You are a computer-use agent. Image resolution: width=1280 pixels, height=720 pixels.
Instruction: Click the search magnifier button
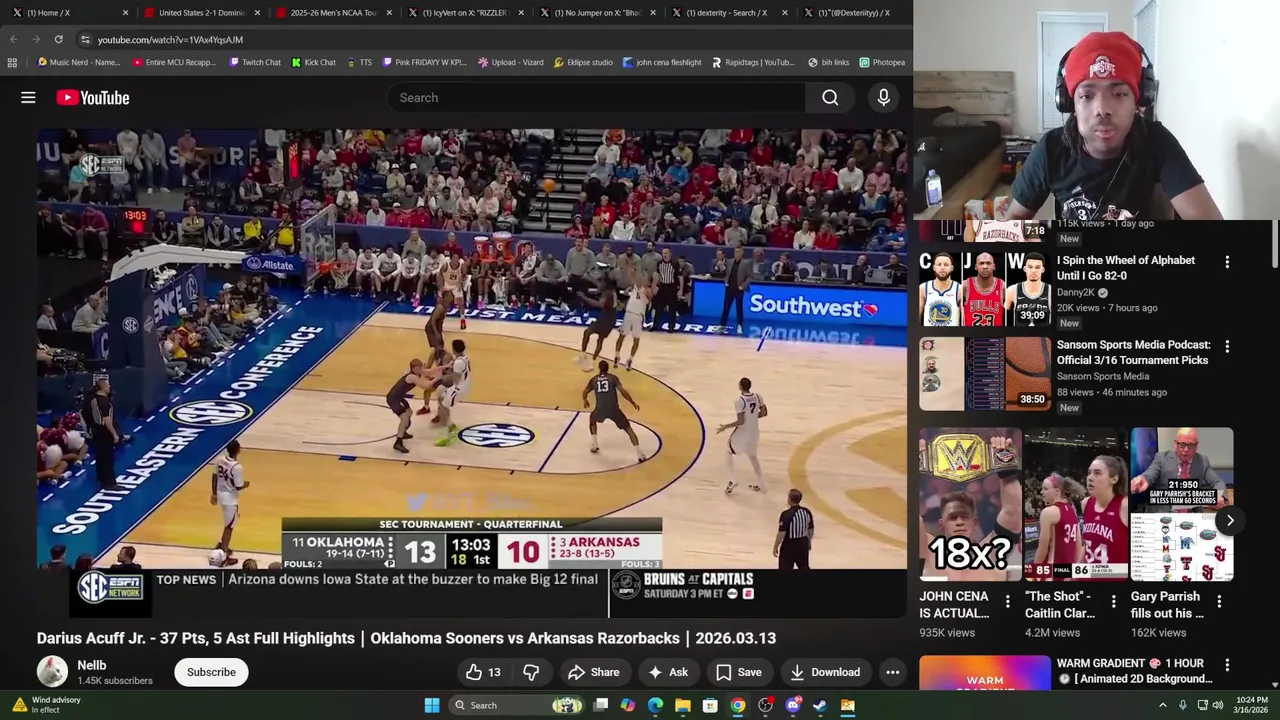pos(830,97)
